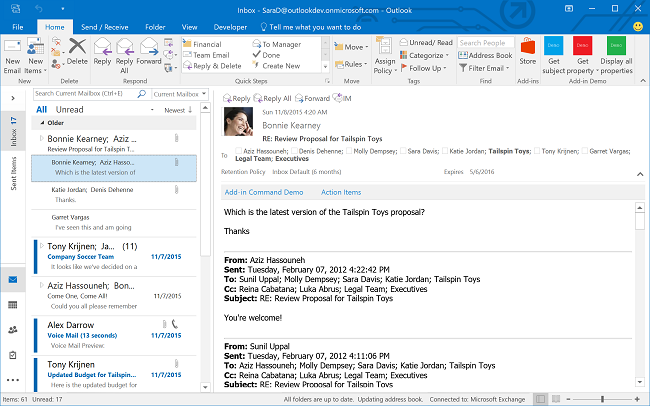Forward the message using the ribbon
The height and width of the screenshot is (406, 650).
tap(149, 52)
